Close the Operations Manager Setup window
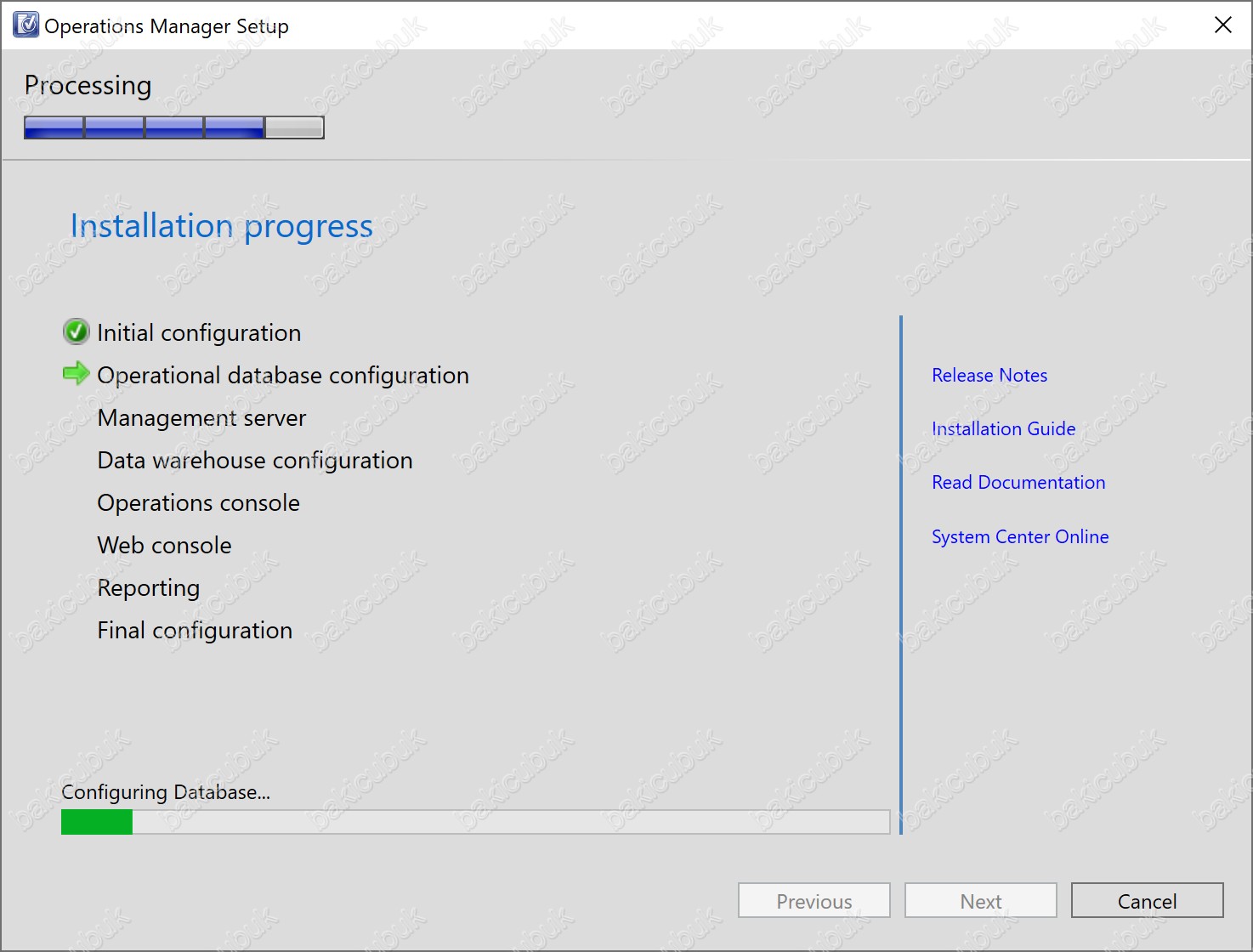This screenshot has height=952, width=1253. coord(1223,25)
